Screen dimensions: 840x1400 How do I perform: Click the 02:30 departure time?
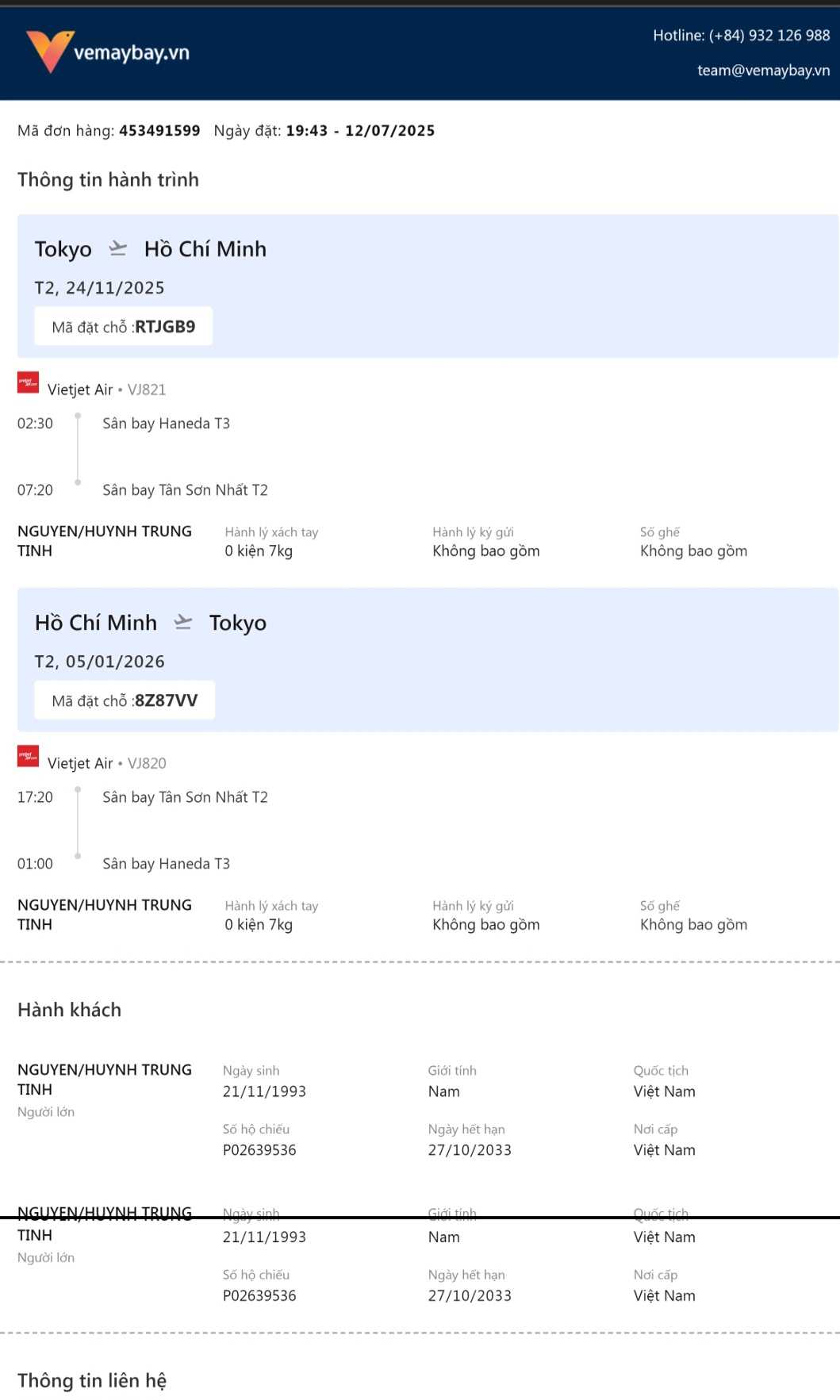tap(36, 424)
